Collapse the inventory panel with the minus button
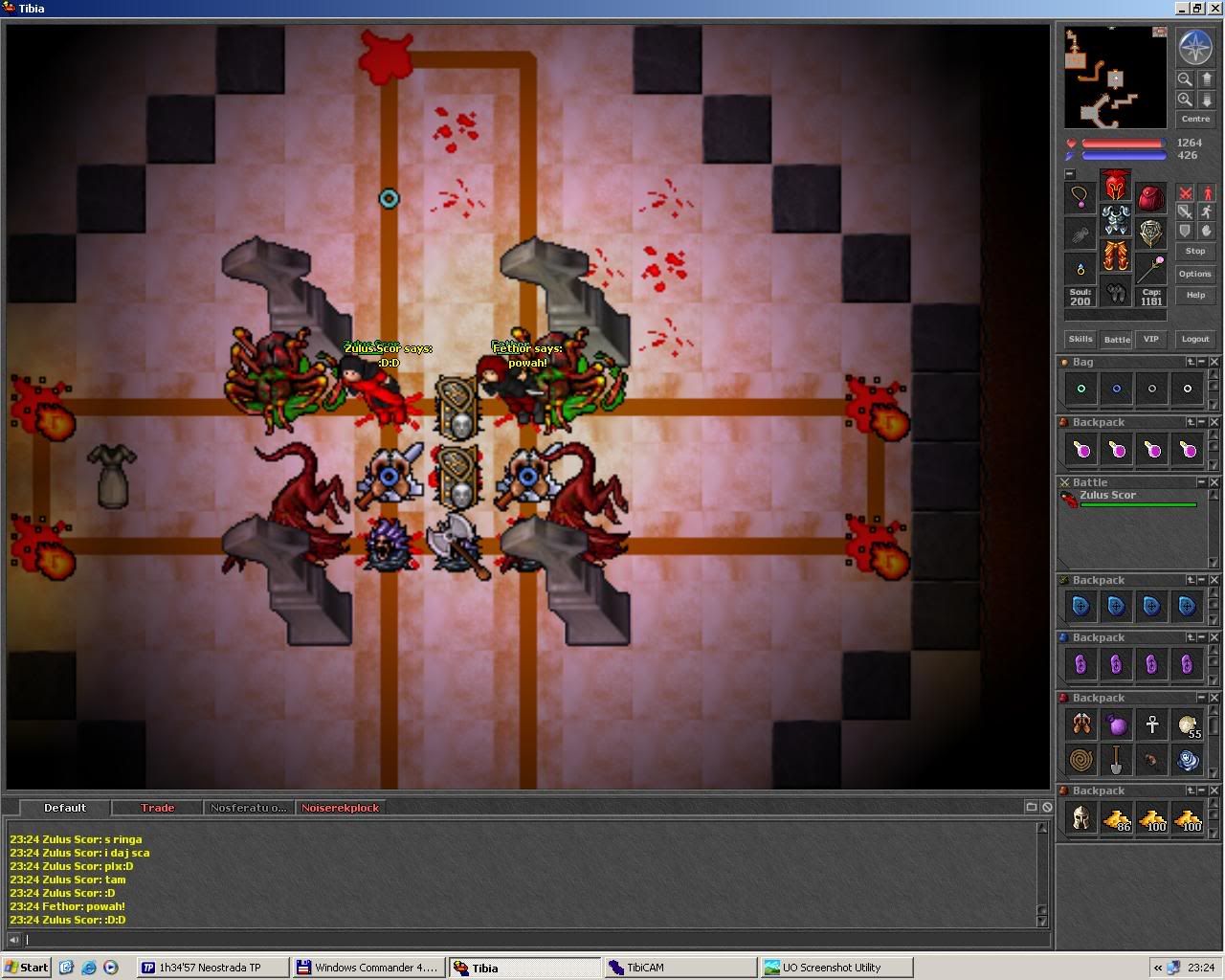The height and width of the screenshot is (980, 1225). [1069, 174]
